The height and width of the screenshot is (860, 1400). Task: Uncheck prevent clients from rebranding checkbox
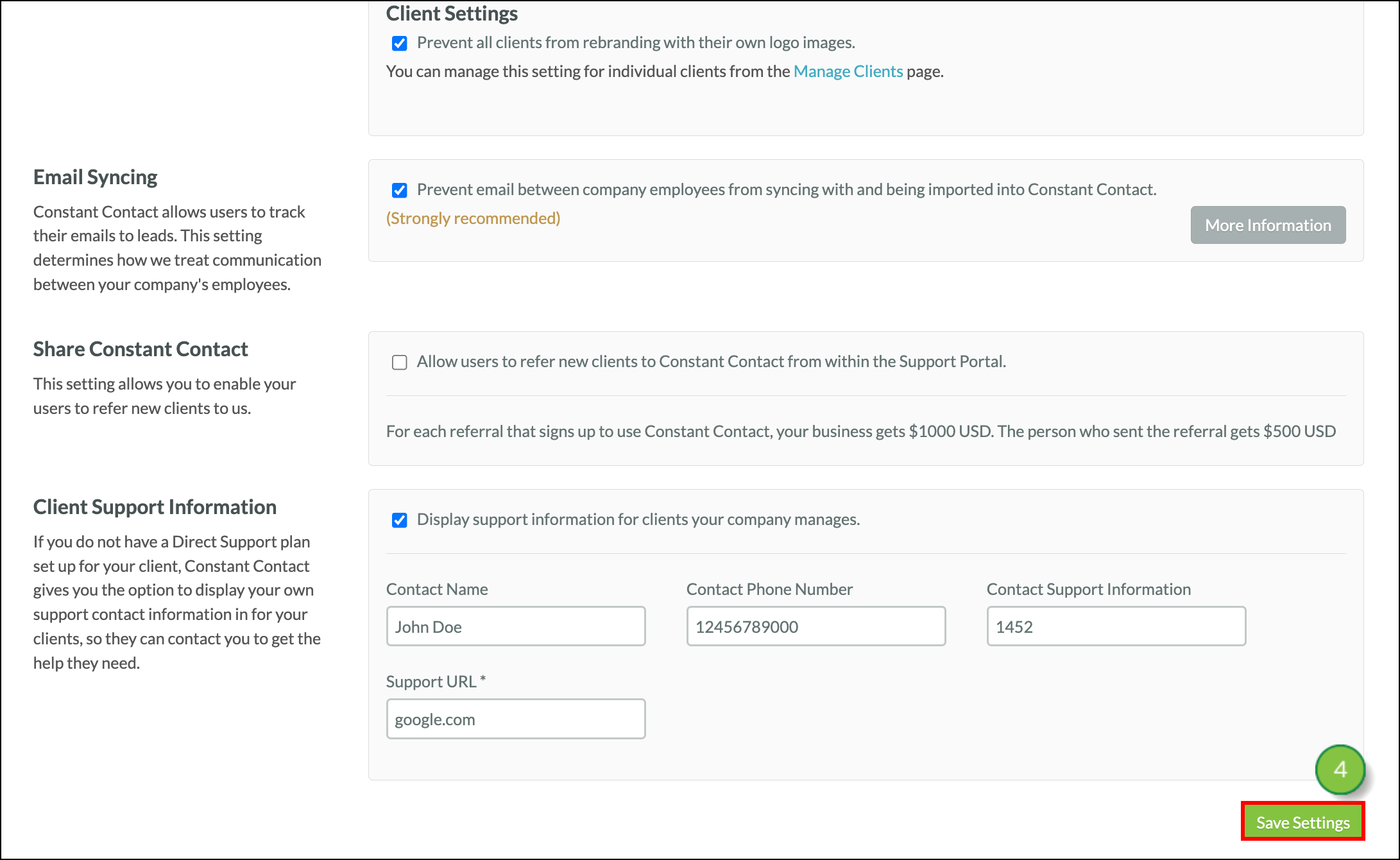click(399, 43)
